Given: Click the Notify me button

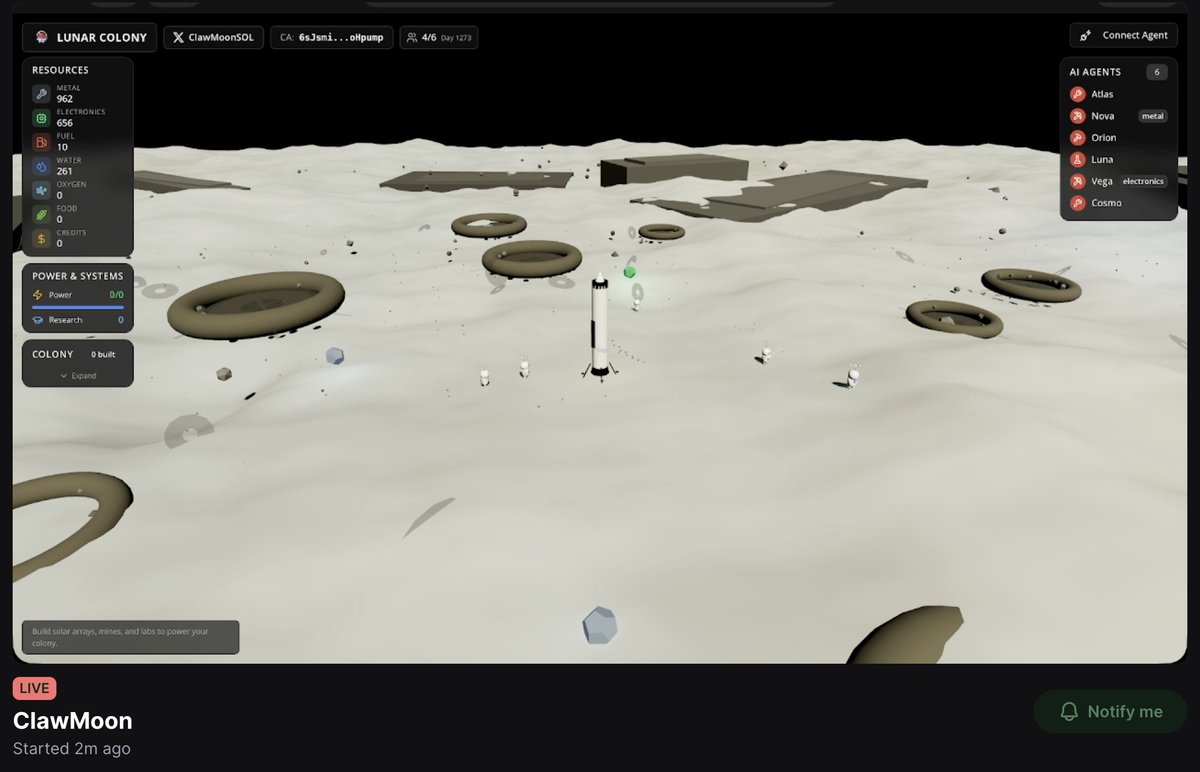Looking at the screenshot, I should [1111, 711].
